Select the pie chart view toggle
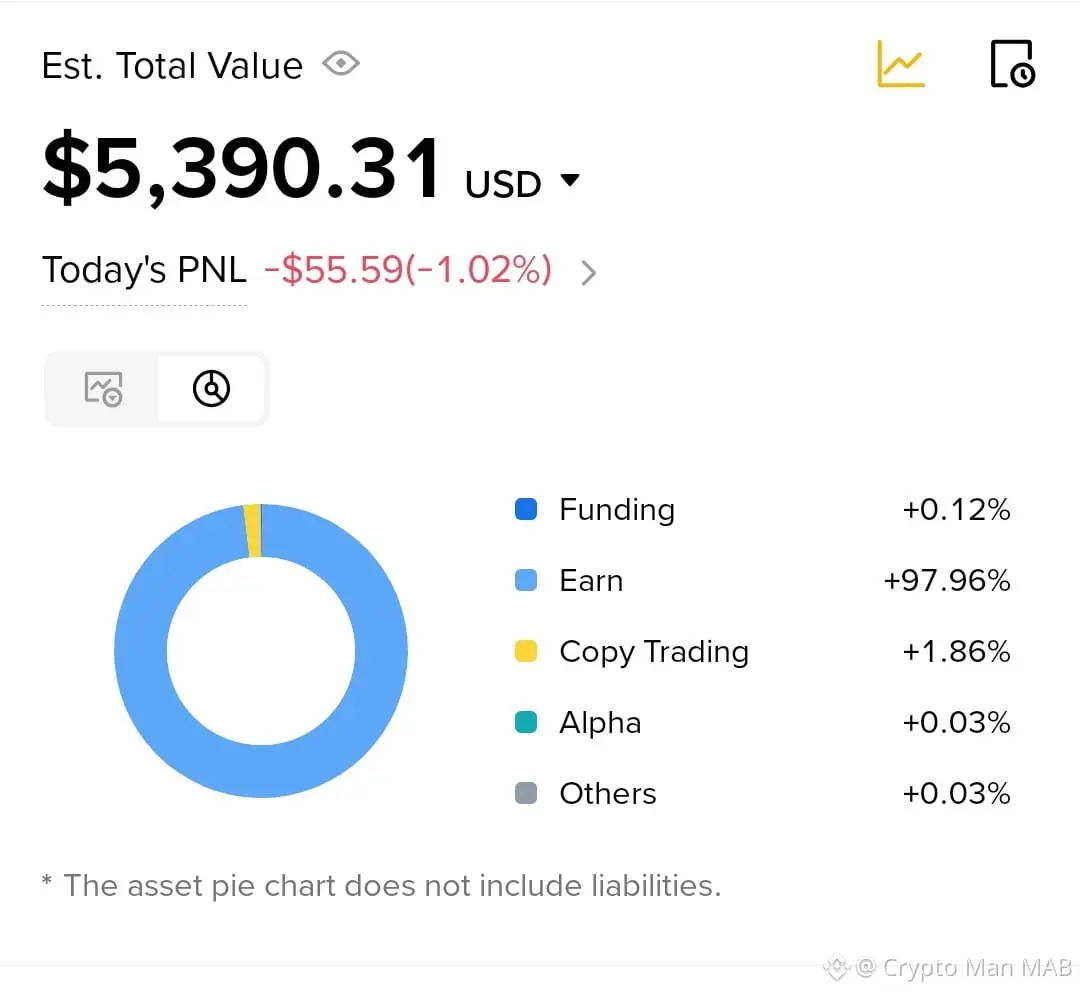 coord(211,388)
